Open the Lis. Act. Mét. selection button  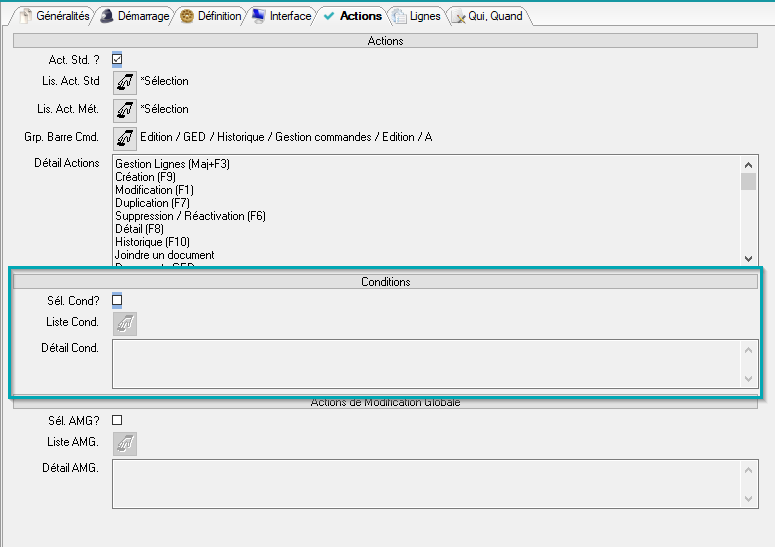tap(124, 110)
